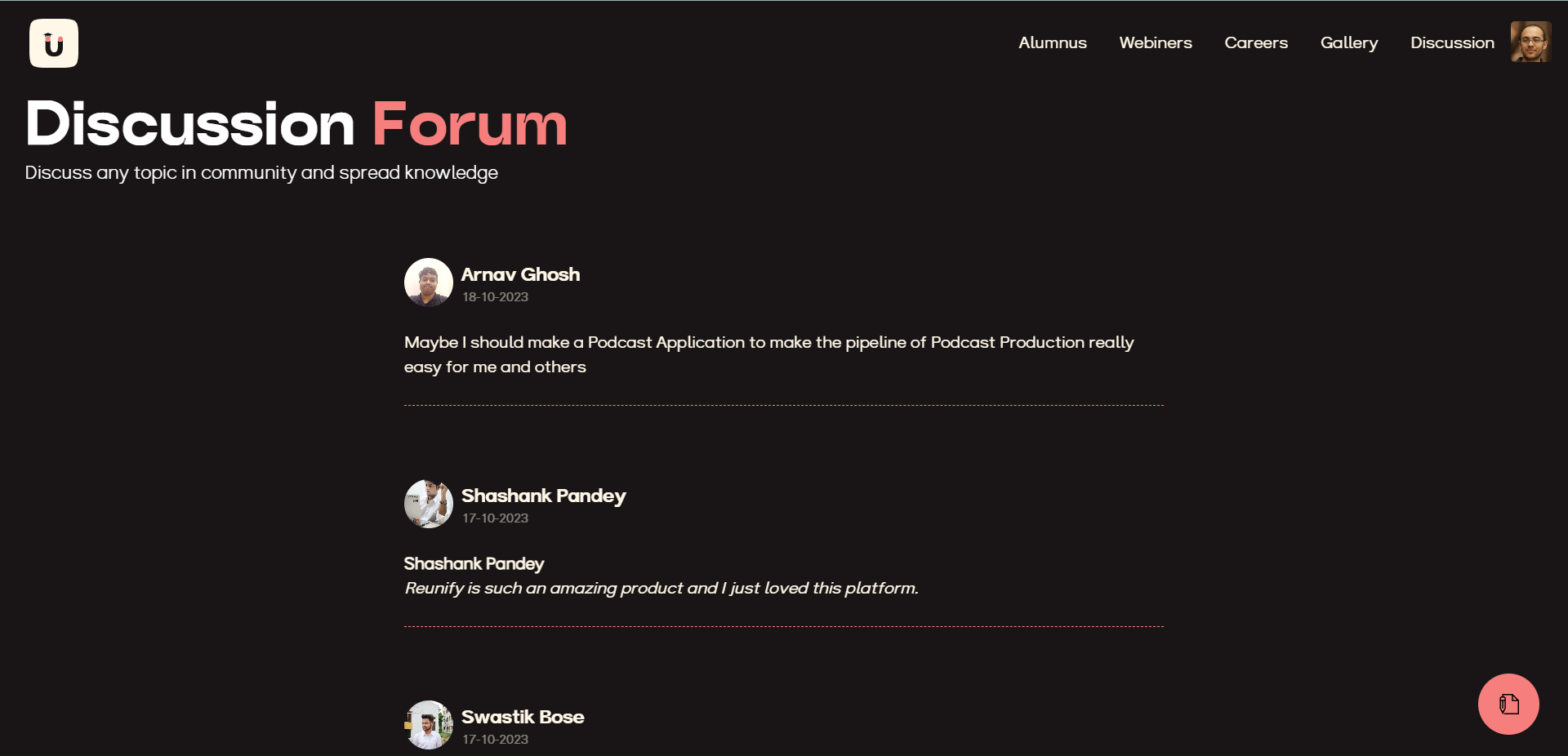This screenshot has width=1568, height=756.
Task: Select Discussion in the navigation bar
Action: pos(1451,42)
